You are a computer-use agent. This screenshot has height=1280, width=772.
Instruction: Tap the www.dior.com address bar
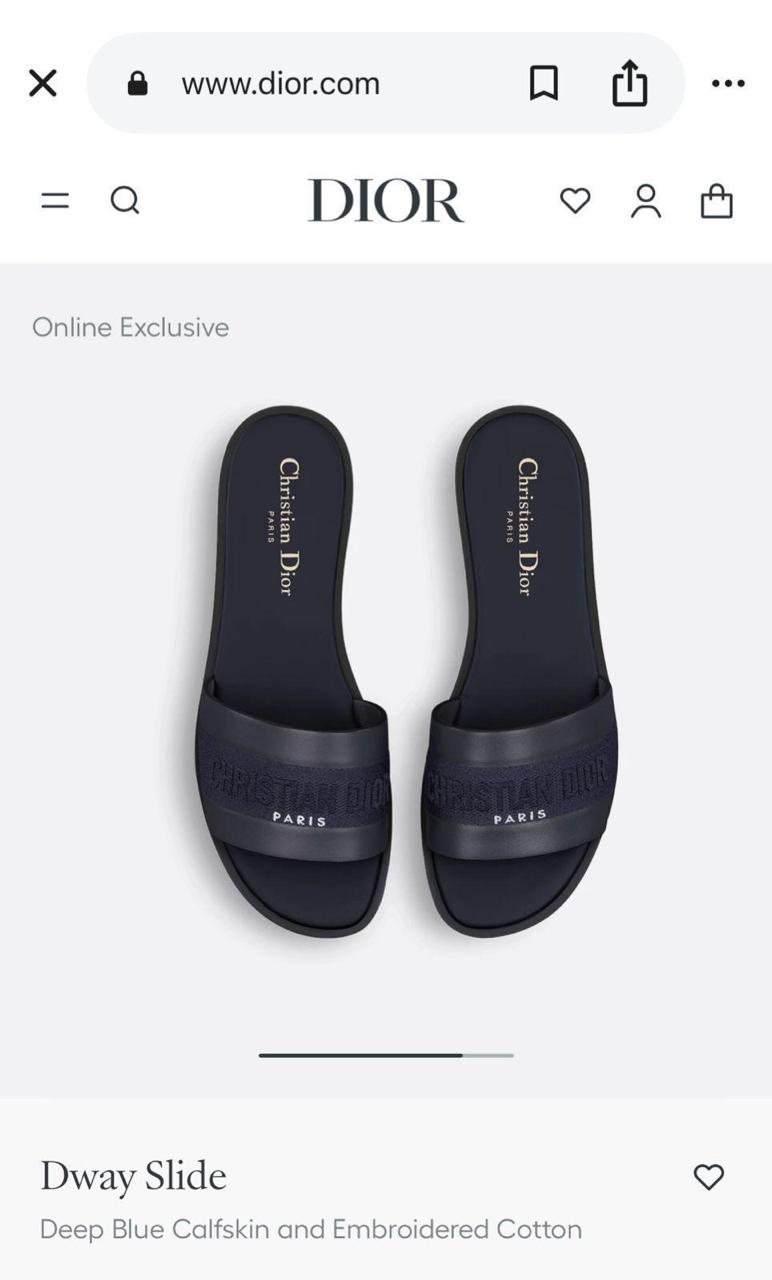tap(385, 83)
